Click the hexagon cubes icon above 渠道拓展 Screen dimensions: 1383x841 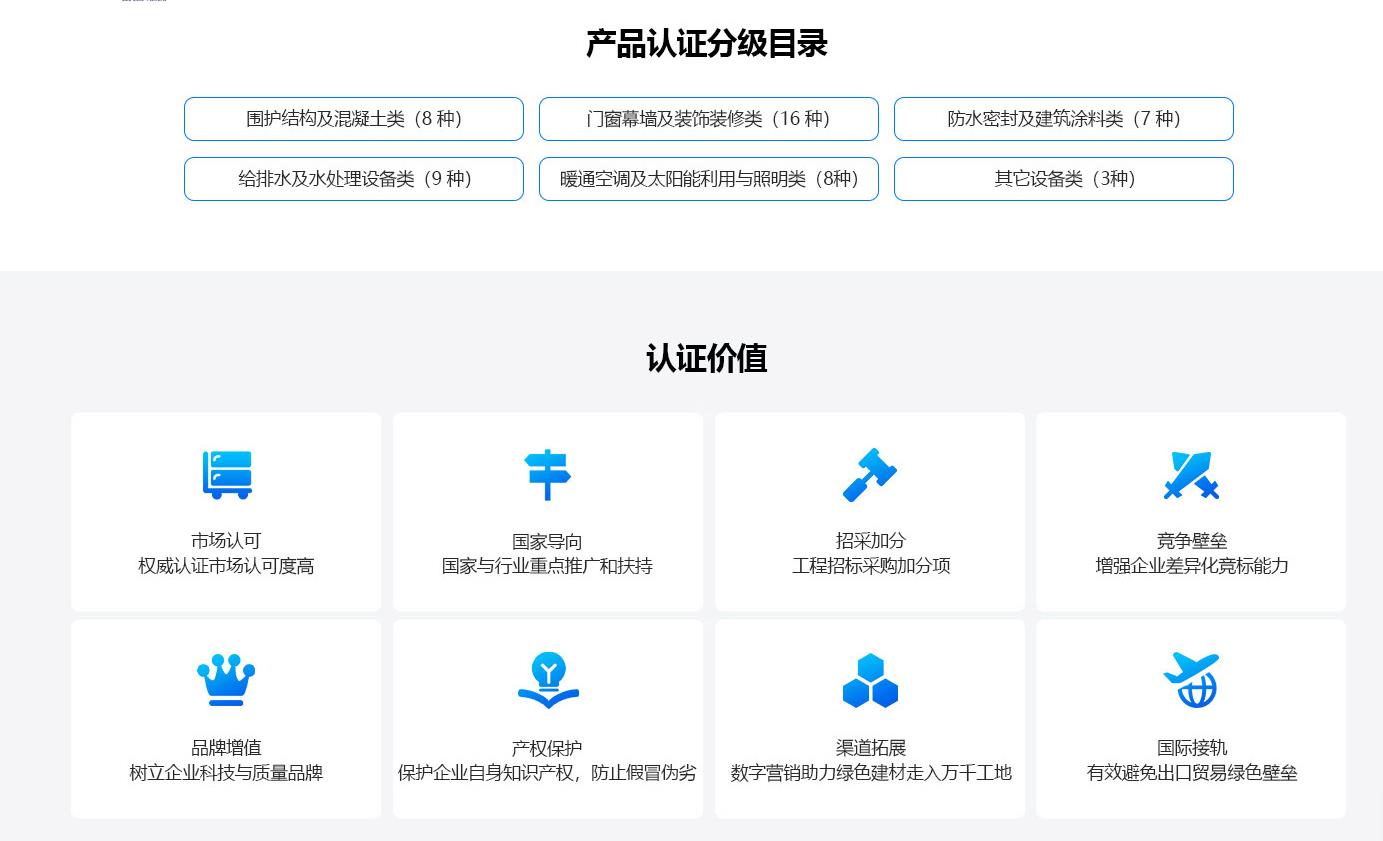870,681
